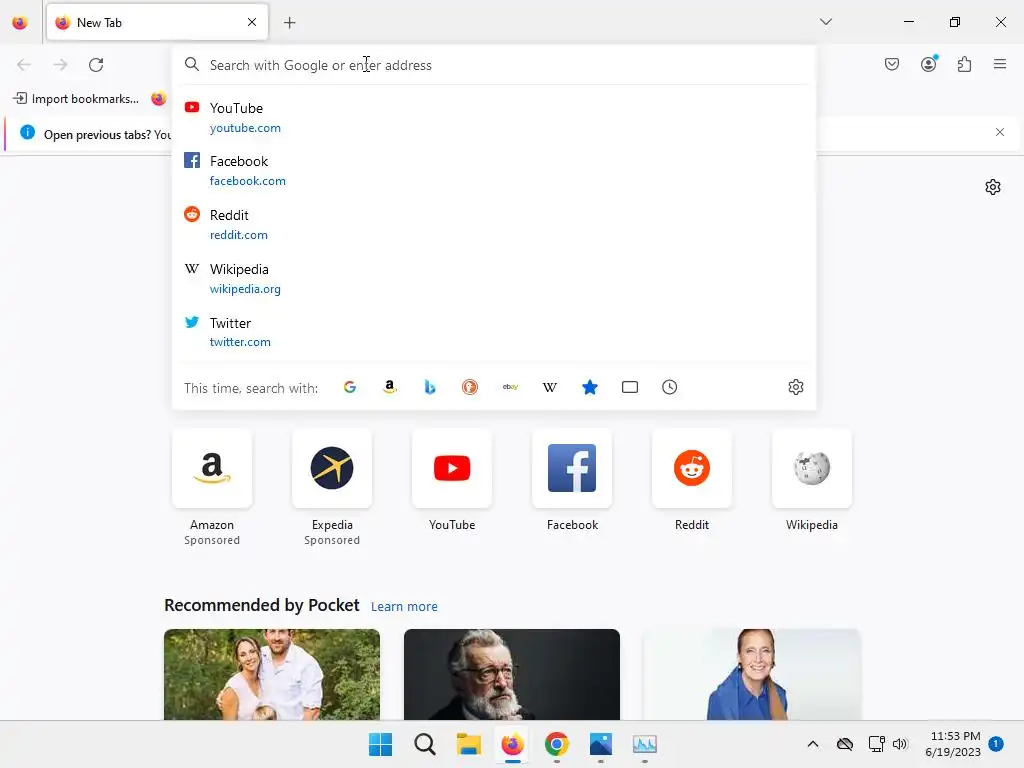Image resolution: width=1024 pixels, height=768 pixels.
Task: Search history using the clock icon
Action: (669, 387)
